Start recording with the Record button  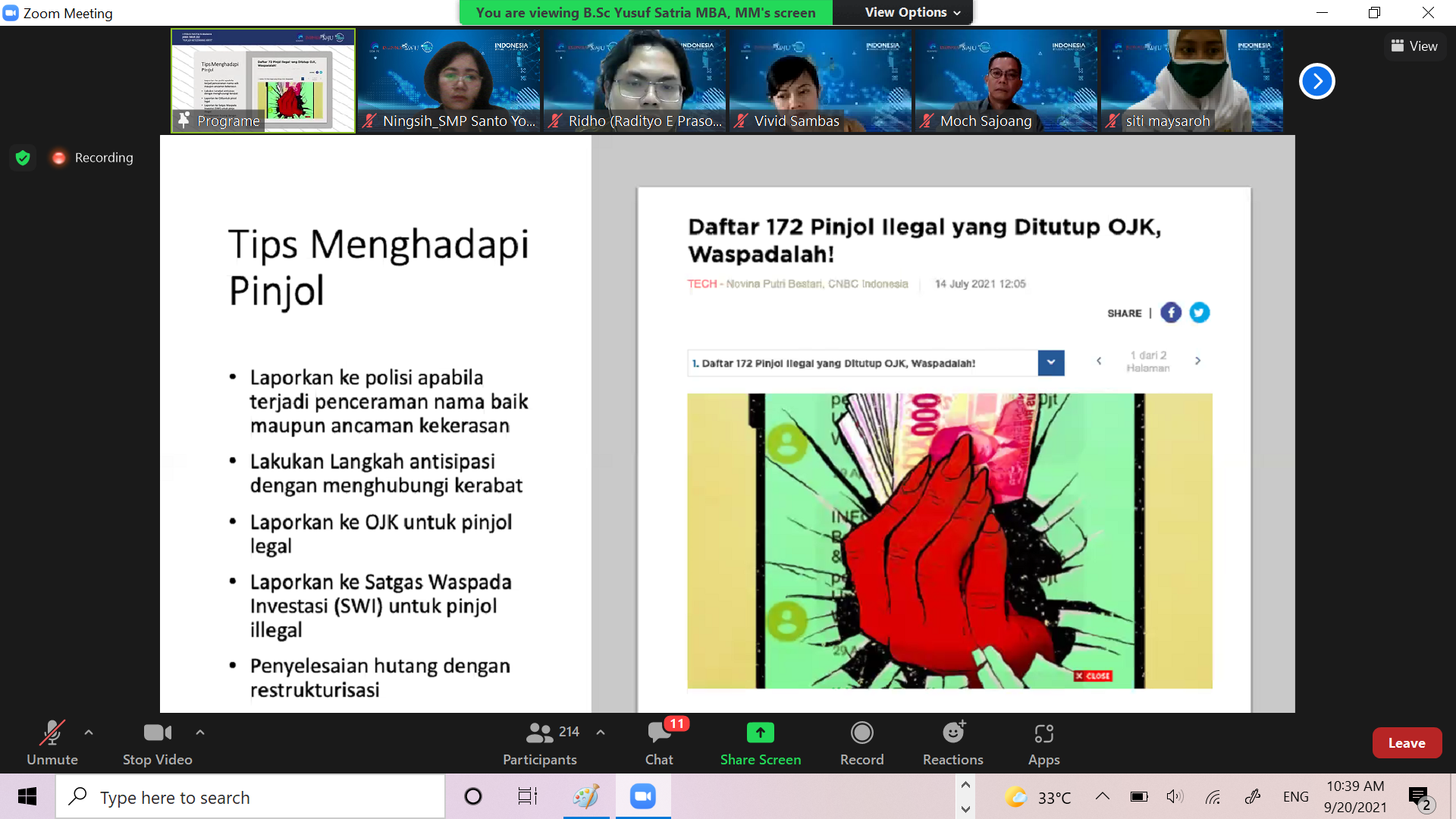(862, 742)
